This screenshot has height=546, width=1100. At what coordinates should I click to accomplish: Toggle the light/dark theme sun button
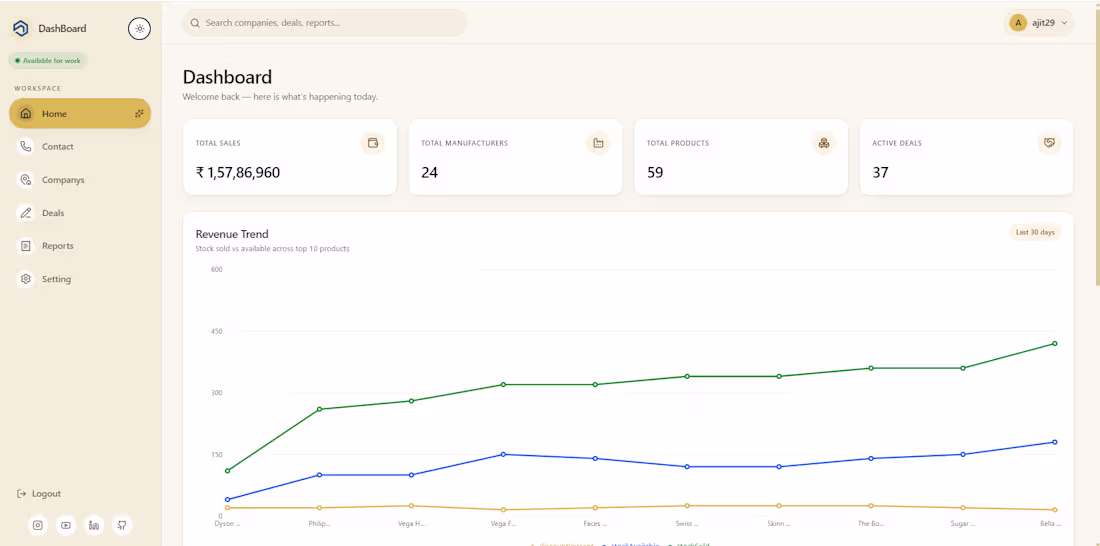pyautogui.click(x=140, y=29)
